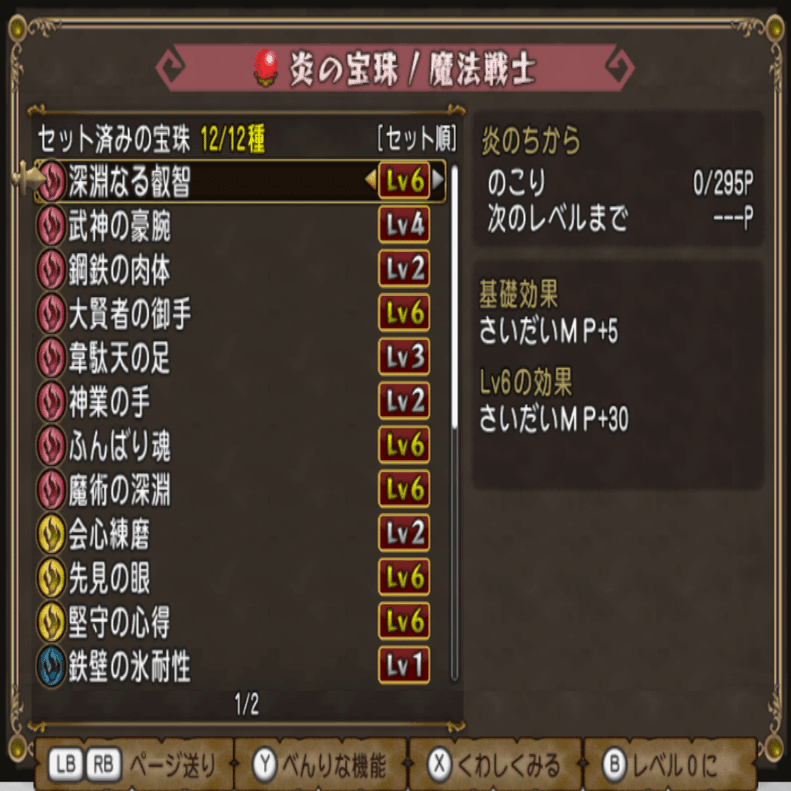Click the red flame icon beside ふんばり魂
The height and width of the screenshot is (791, 791).
(51, 445)
